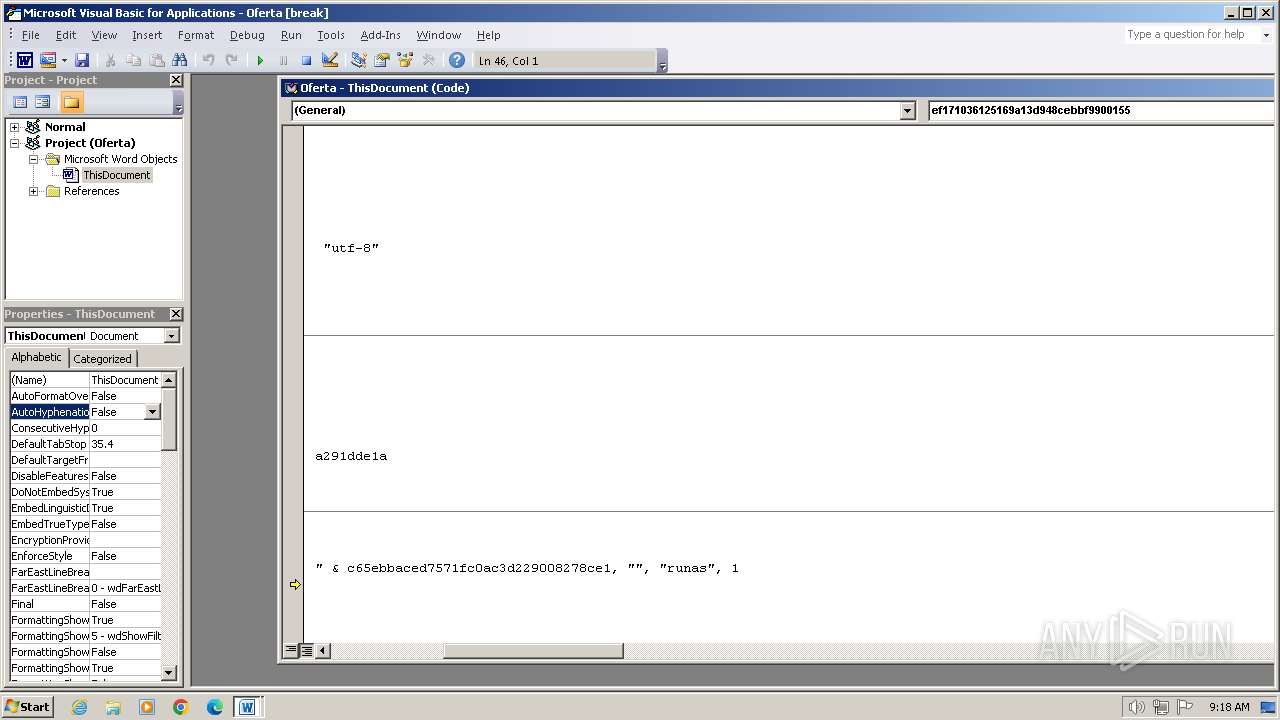Toggle Design Mode toolbar icon
Viewport: 1280px width, 720px height.
[330, 60]
